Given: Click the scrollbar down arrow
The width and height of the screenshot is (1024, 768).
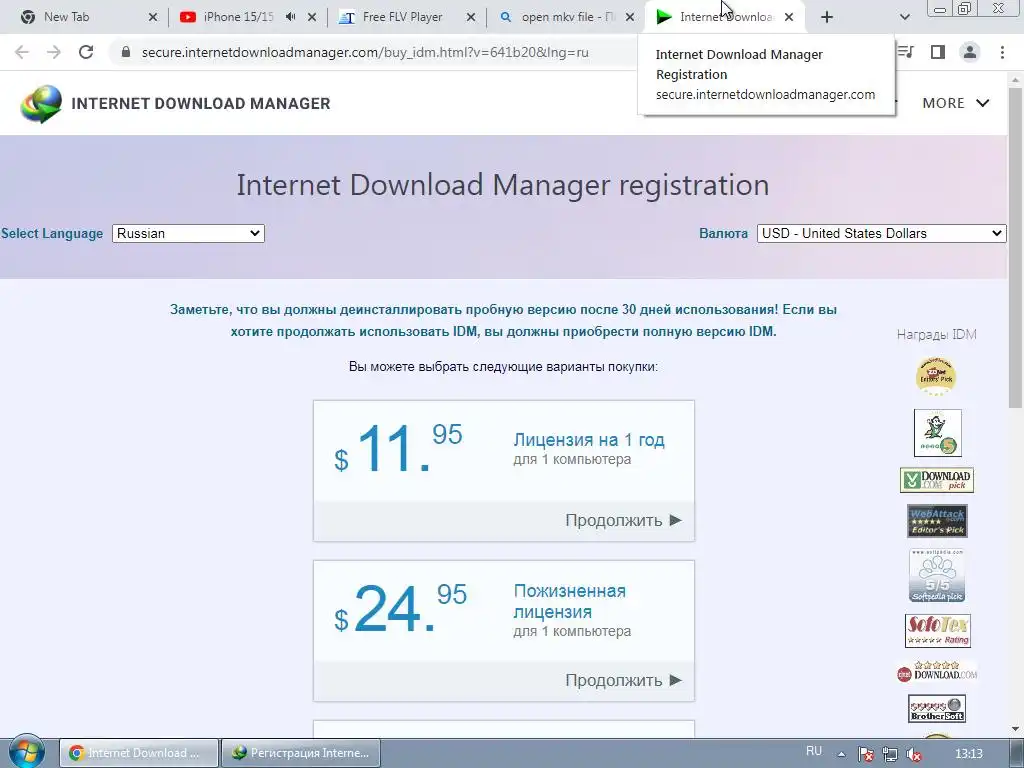Looking at the screenshot, I should click(x=1015, y=728).
